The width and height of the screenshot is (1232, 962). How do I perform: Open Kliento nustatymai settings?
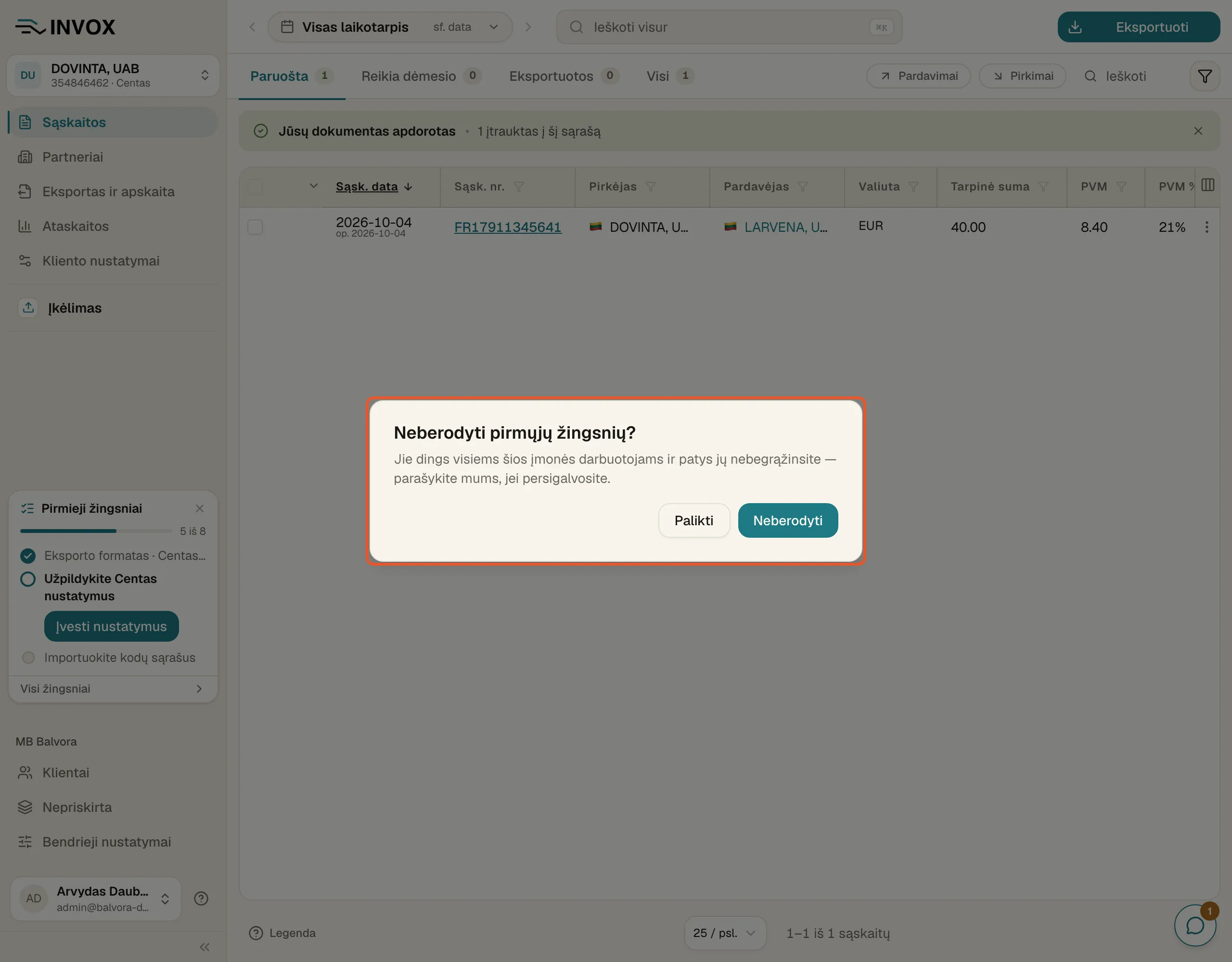[113, 261]
